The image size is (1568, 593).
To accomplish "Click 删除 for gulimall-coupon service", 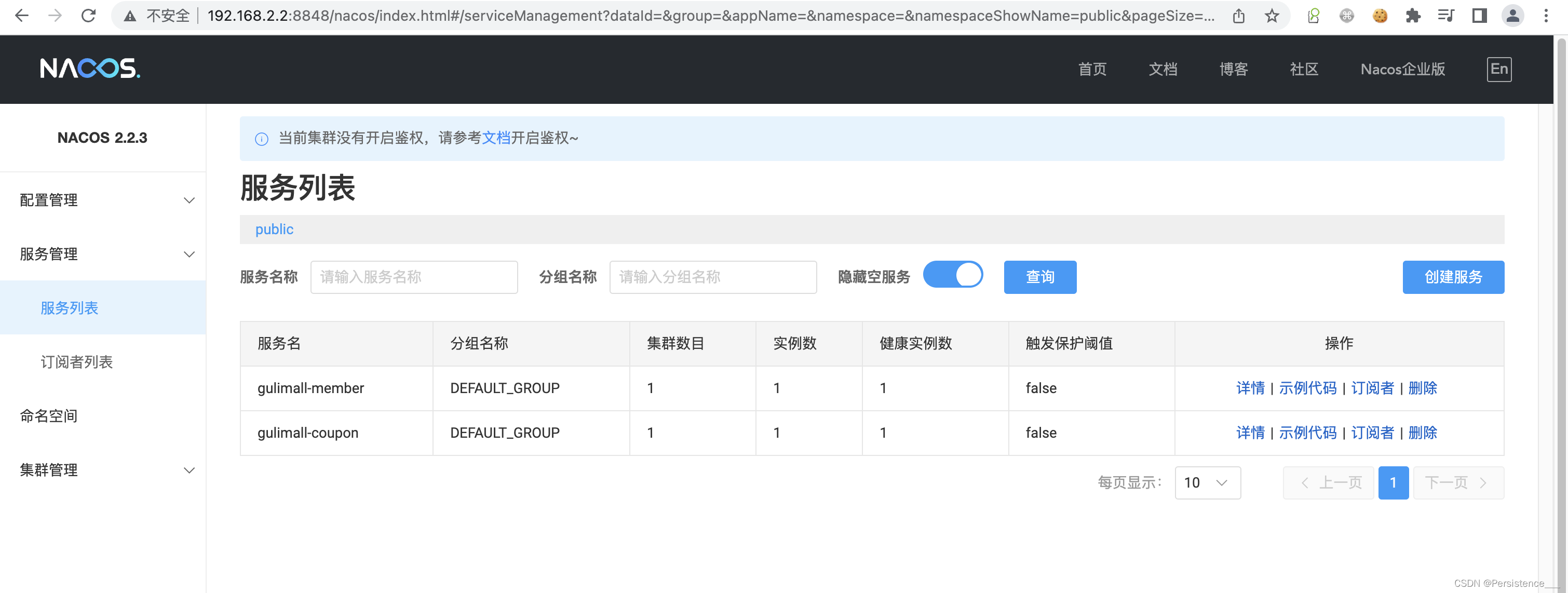I will click(x=1423, y=433).
